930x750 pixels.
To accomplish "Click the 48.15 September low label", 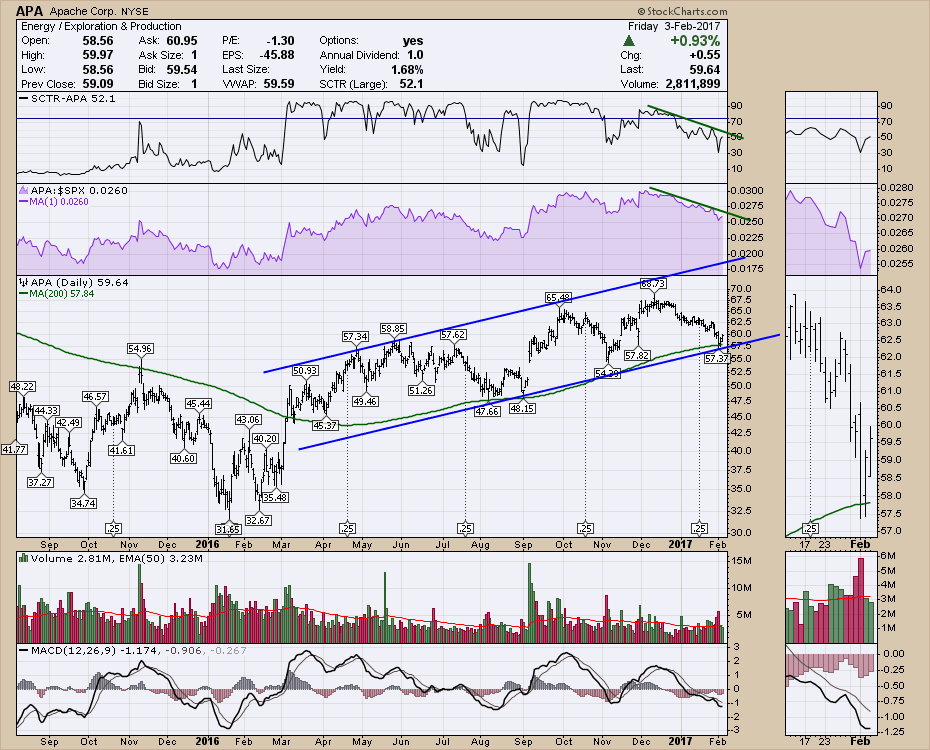I will pos(523,408).
